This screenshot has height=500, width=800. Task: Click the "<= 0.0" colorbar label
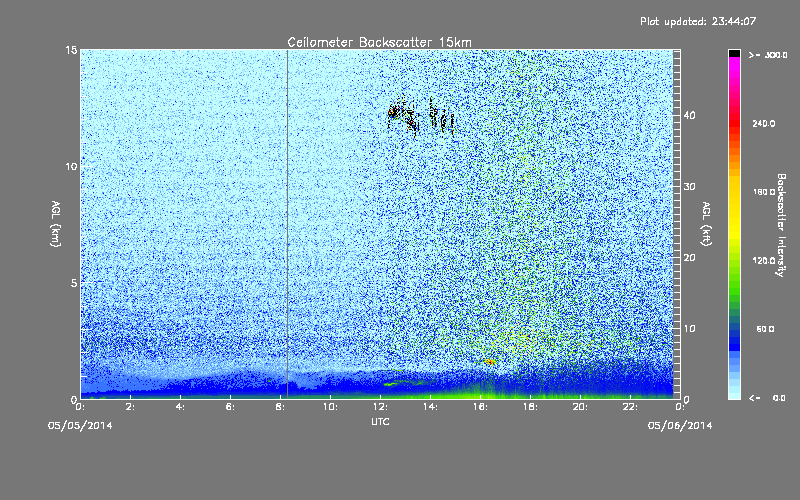tap(767, 398)
